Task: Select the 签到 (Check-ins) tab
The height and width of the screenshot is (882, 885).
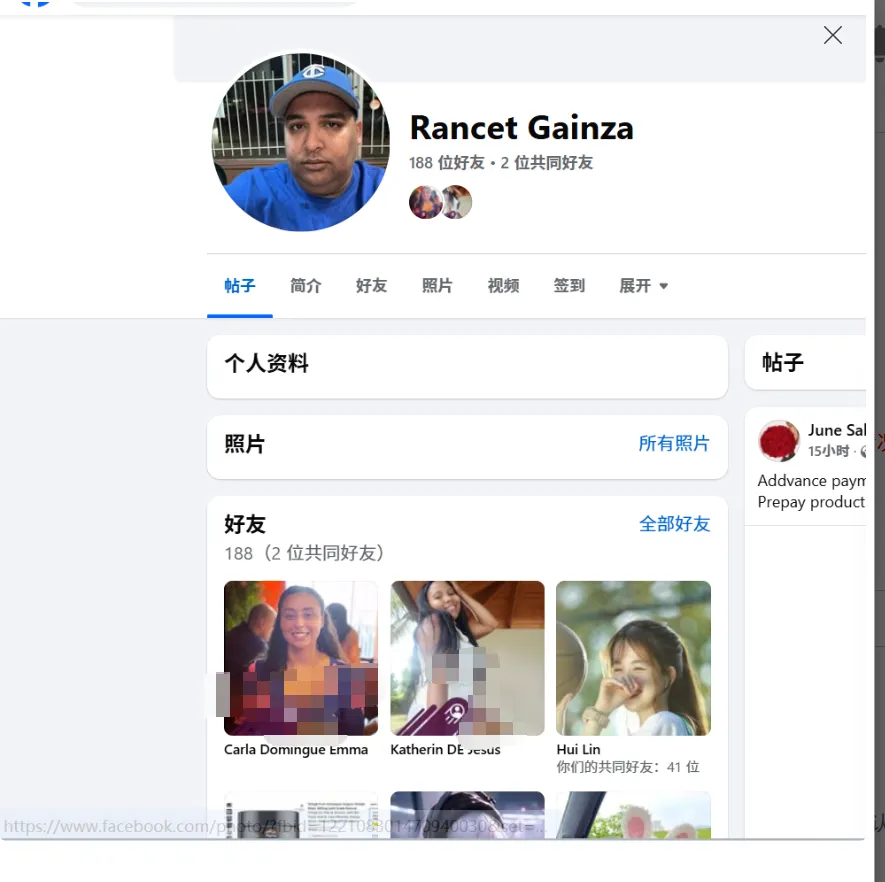Action: pyautogui.click(x=569, y=286)
